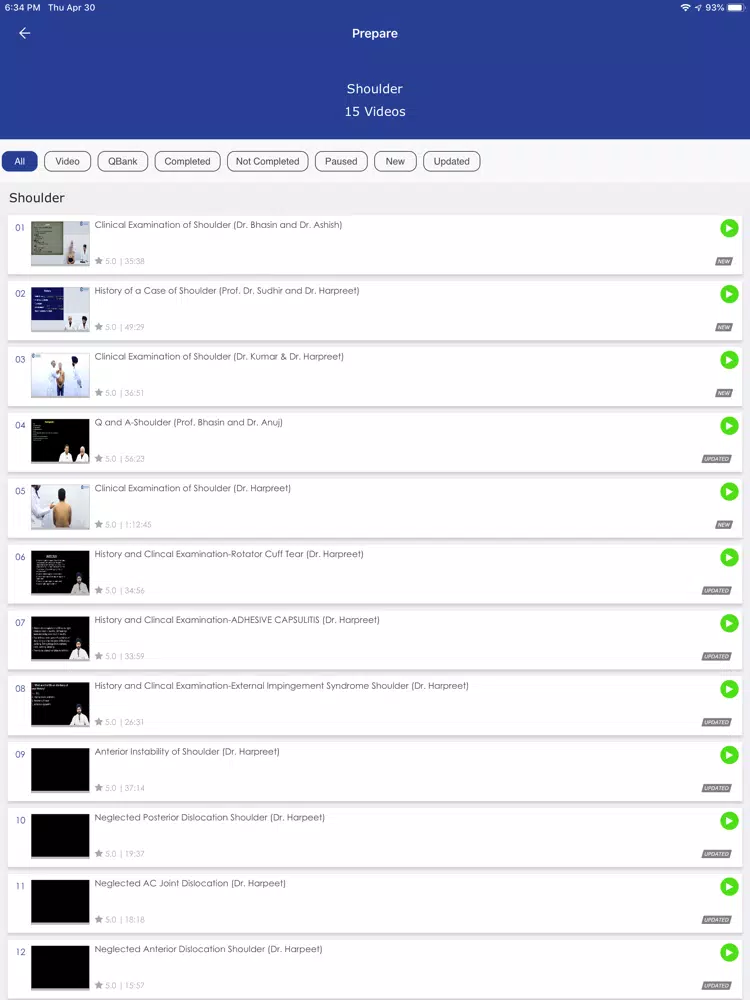
Task: Show Paused items
Action: pos(341,161)
